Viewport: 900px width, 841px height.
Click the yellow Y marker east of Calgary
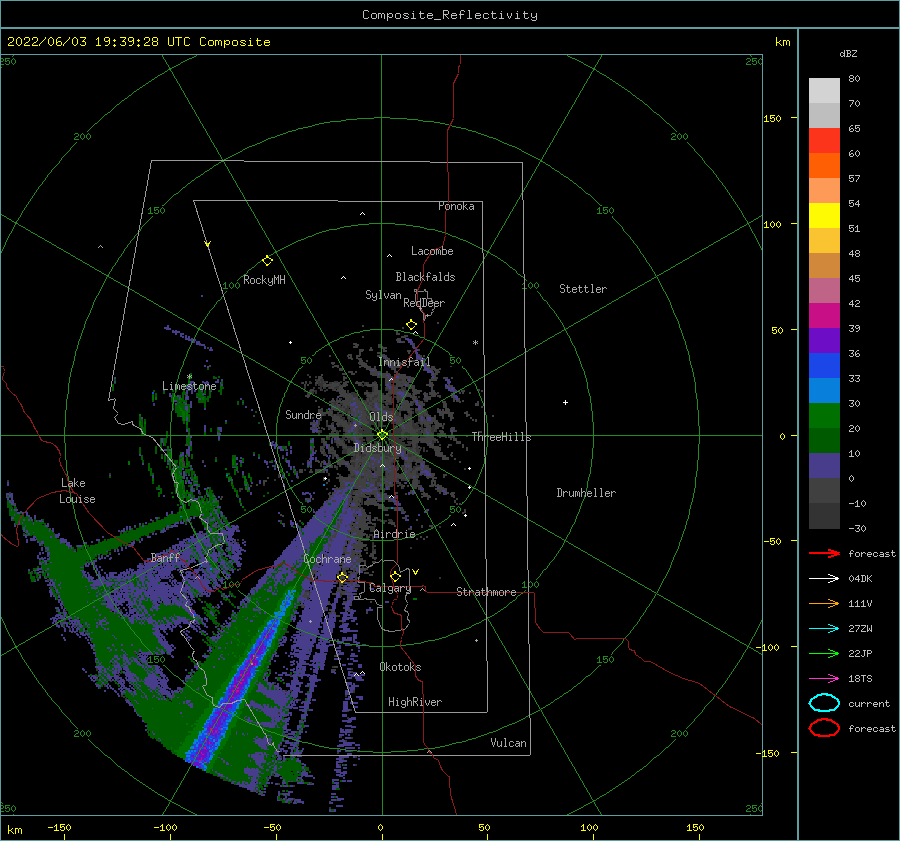(x=415, y=572)
